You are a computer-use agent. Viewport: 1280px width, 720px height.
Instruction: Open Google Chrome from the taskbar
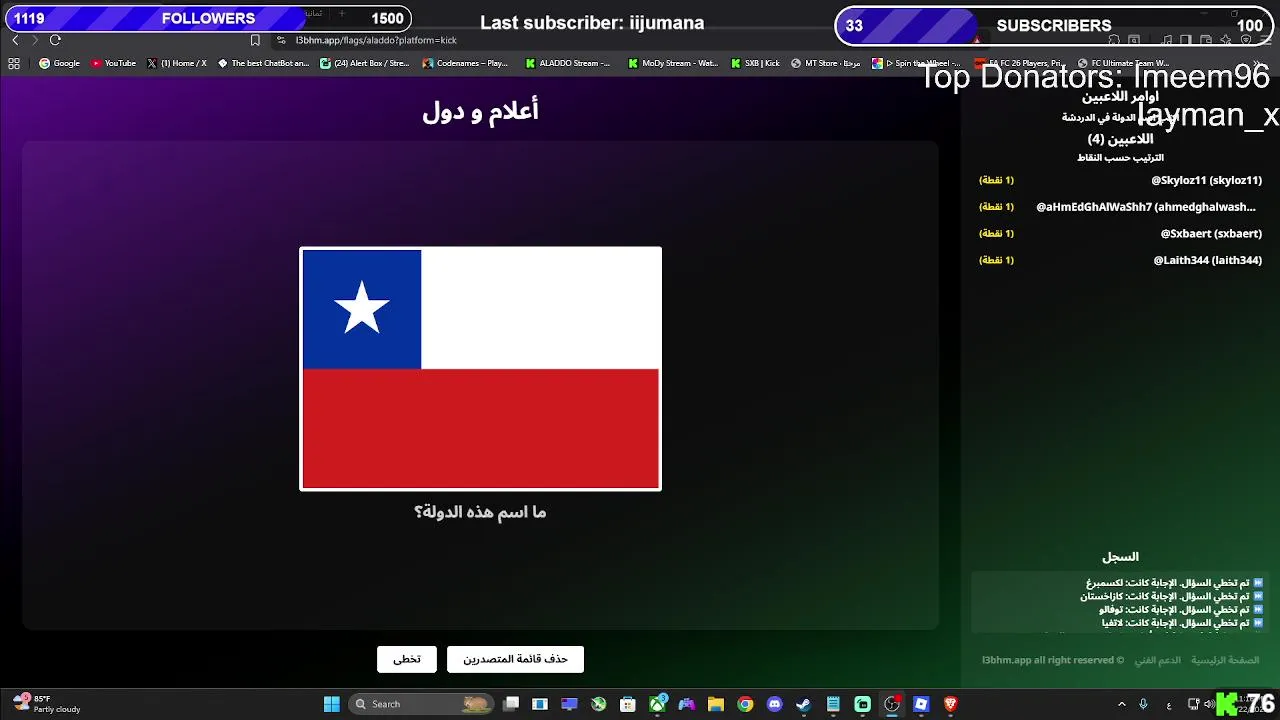tap(745, 704)
